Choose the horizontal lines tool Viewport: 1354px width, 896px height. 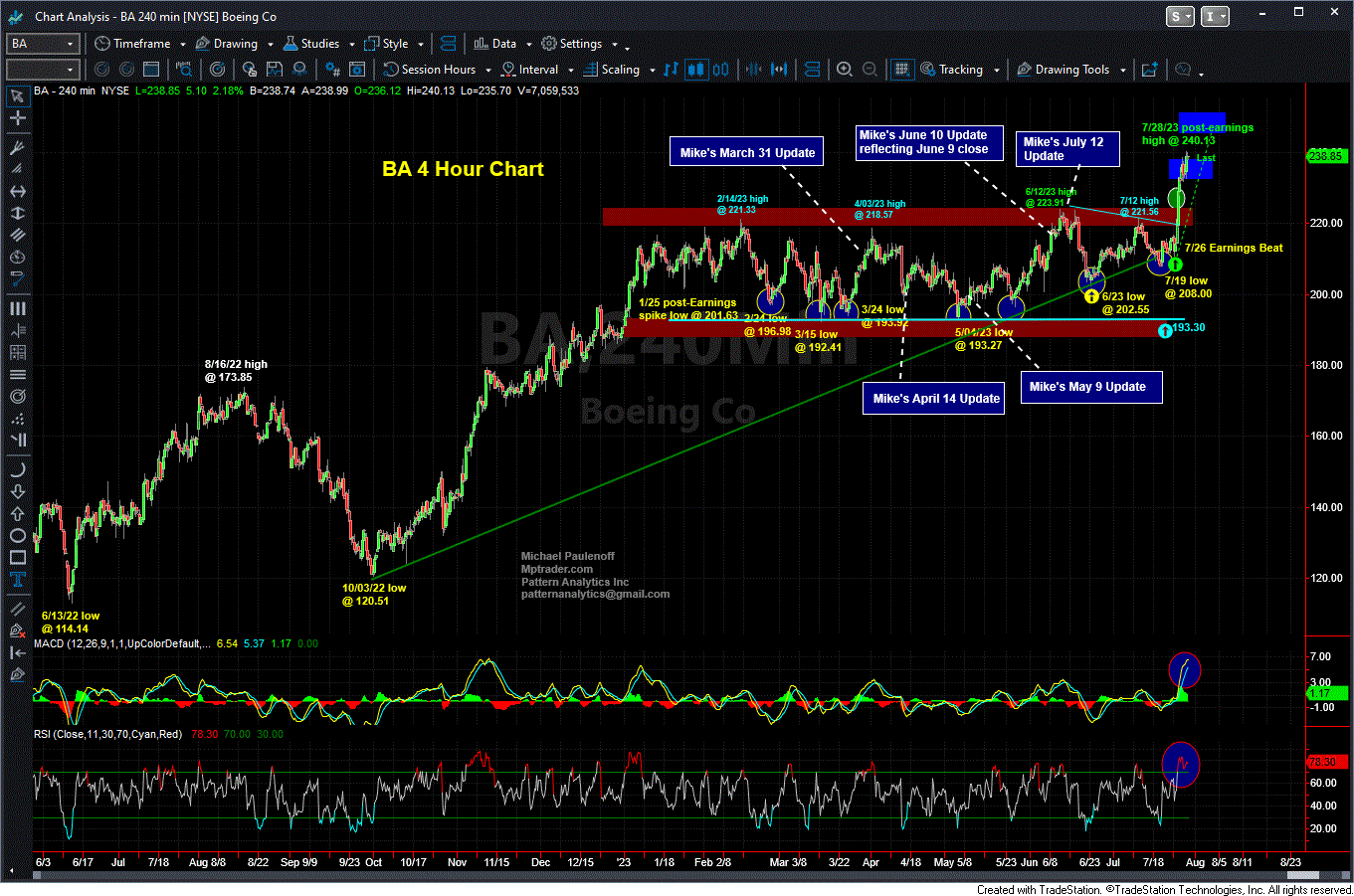[x=17, y=374]
